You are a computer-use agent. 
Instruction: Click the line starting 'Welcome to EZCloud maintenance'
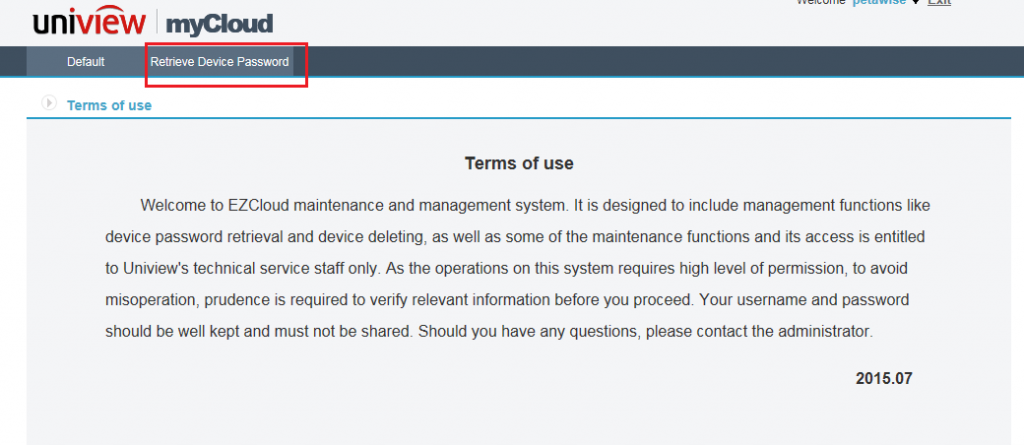[x=535, y=206]
